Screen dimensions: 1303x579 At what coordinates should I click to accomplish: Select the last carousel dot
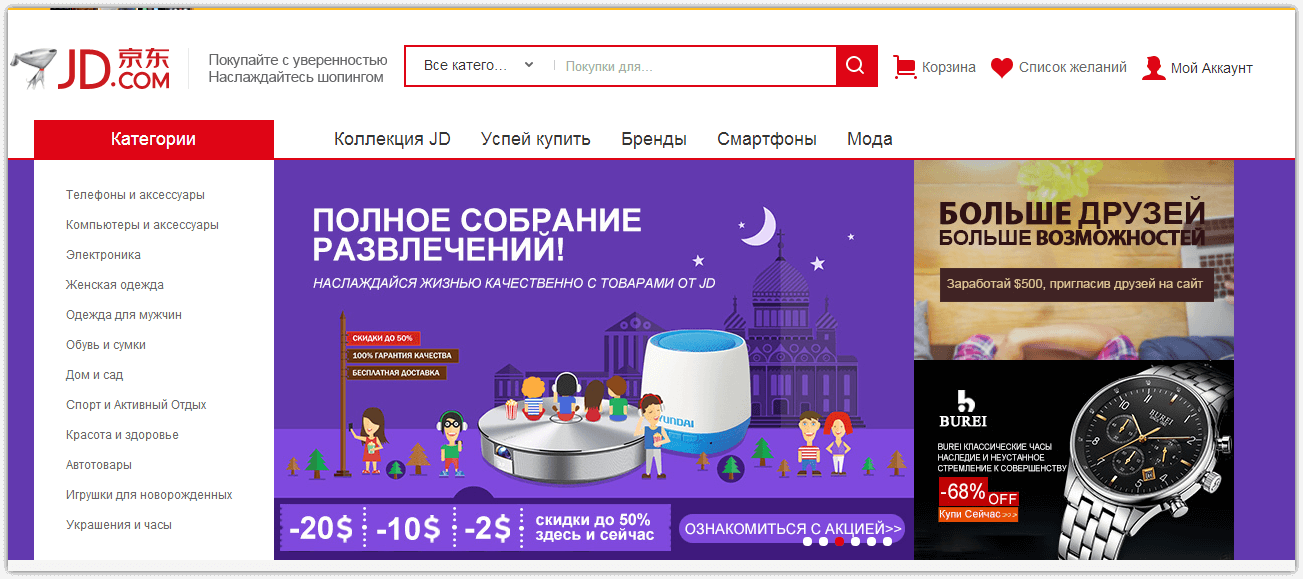click(887, 541)
